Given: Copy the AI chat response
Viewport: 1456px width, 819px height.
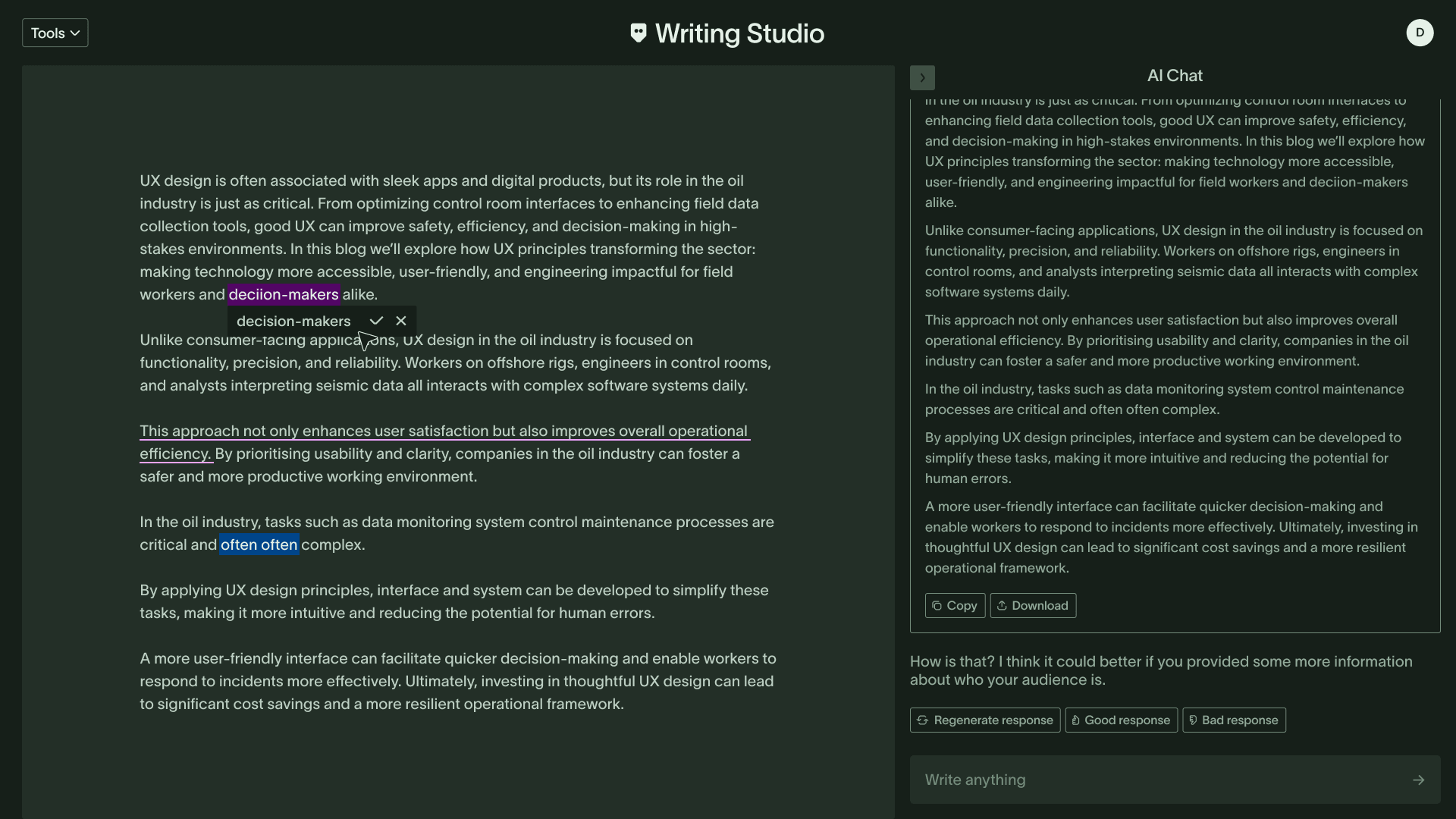Looking at the screenshot, I should coord(955,605).
